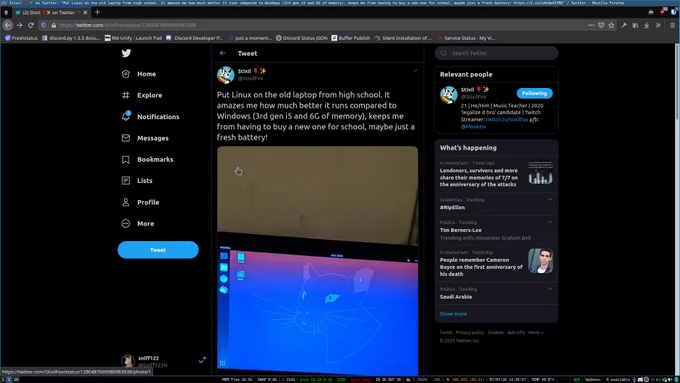Go back using the Tweet header arrow
Image resolution: width=680 pixels, height=383 pixels.
point(222,53)
